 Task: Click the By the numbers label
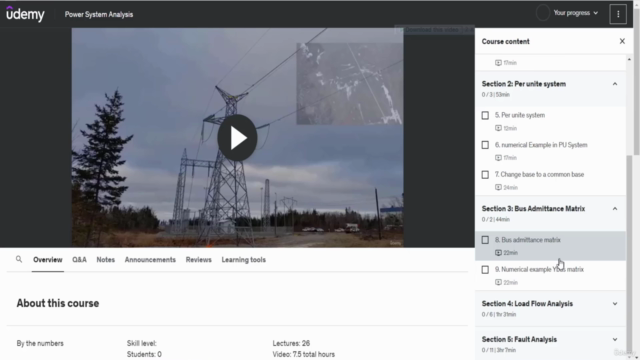[x=40, y=343]
